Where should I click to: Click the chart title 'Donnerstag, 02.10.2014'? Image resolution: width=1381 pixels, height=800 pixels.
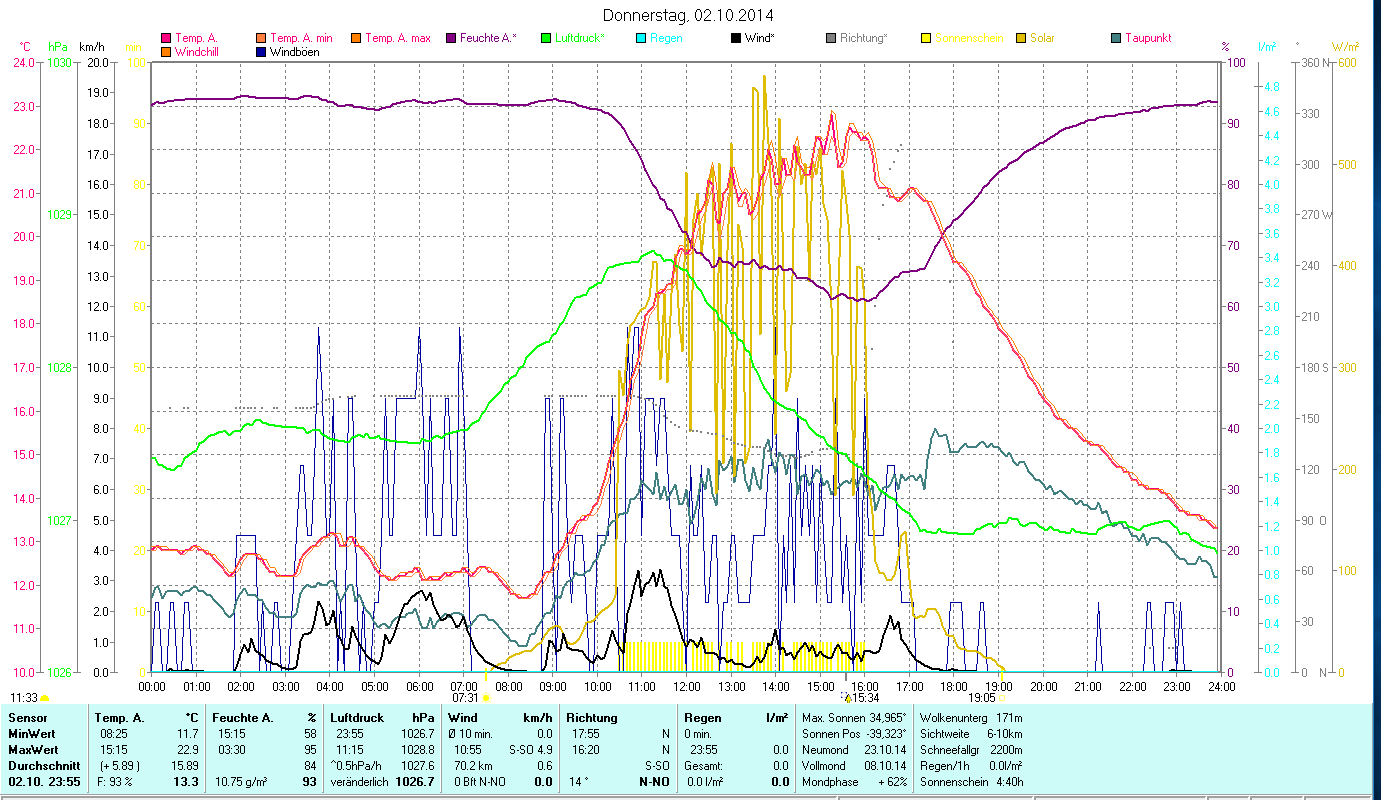689,15
